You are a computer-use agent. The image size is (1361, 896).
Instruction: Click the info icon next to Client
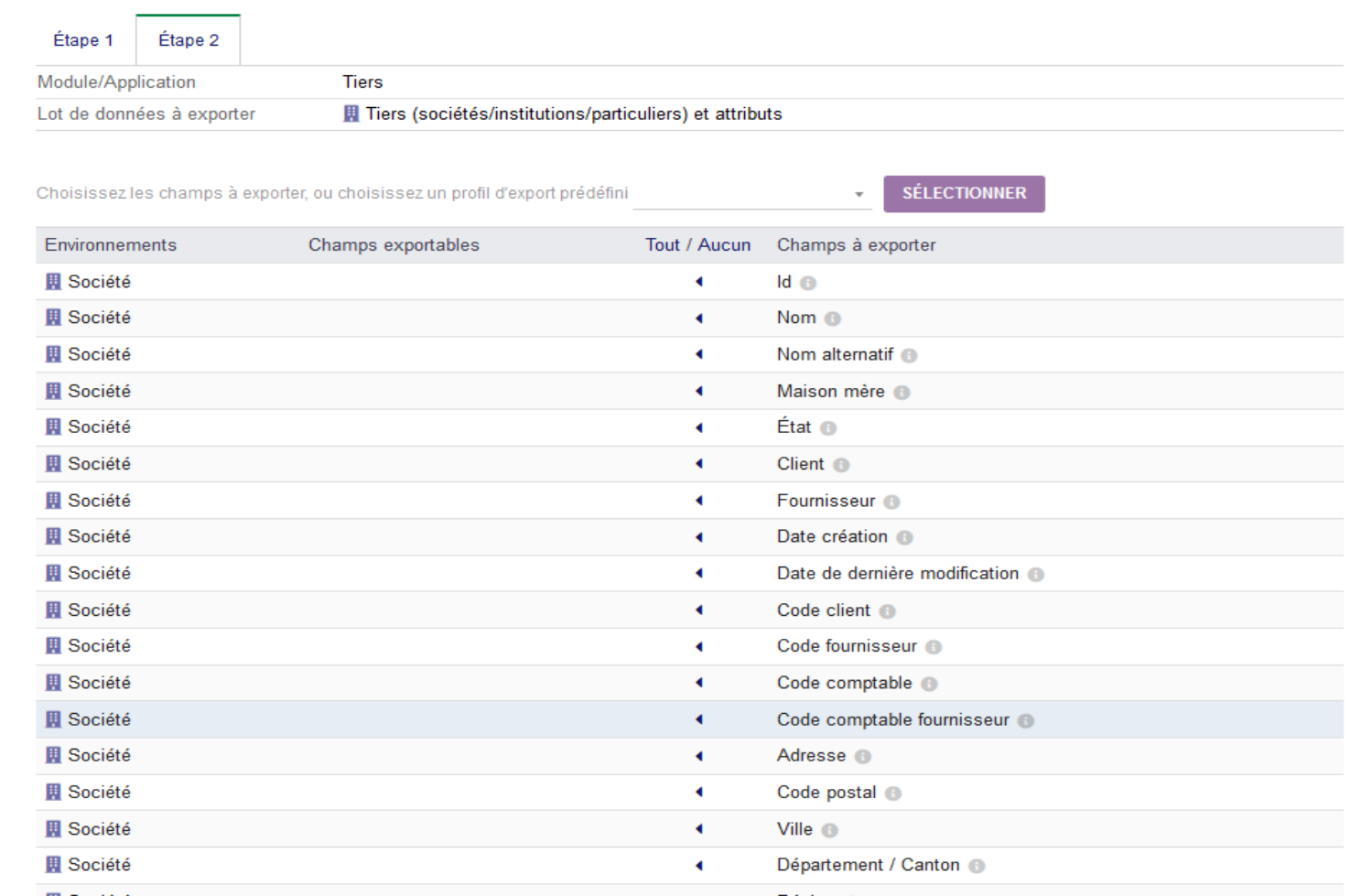coord(841,465)
